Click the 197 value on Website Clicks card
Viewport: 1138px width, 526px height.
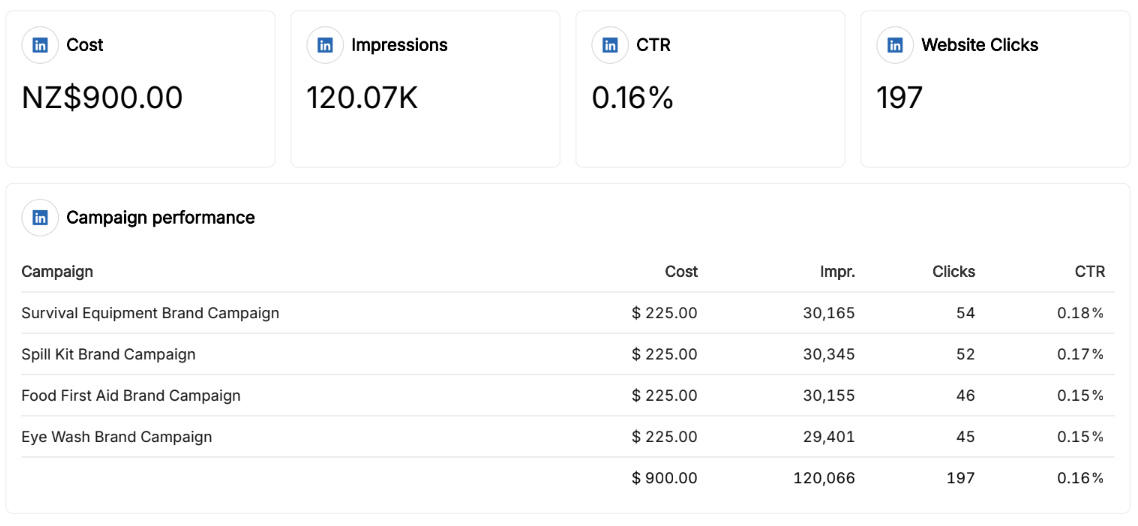(899, 98)
